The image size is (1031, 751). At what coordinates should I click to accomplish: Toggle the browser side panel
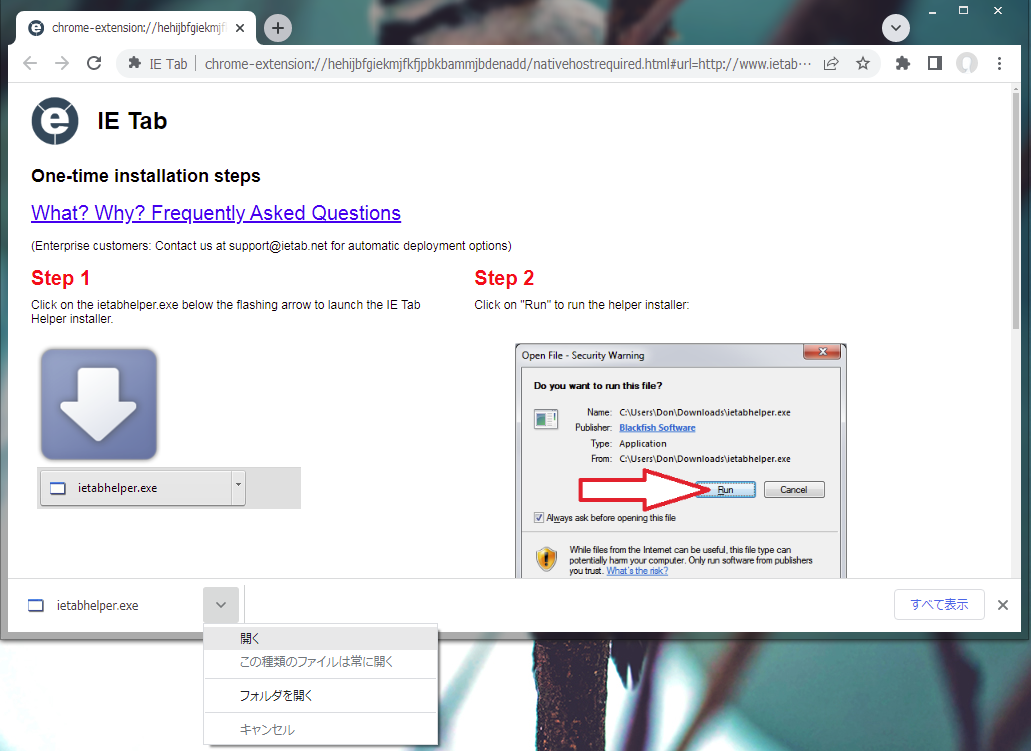click(x=934, y=63)
